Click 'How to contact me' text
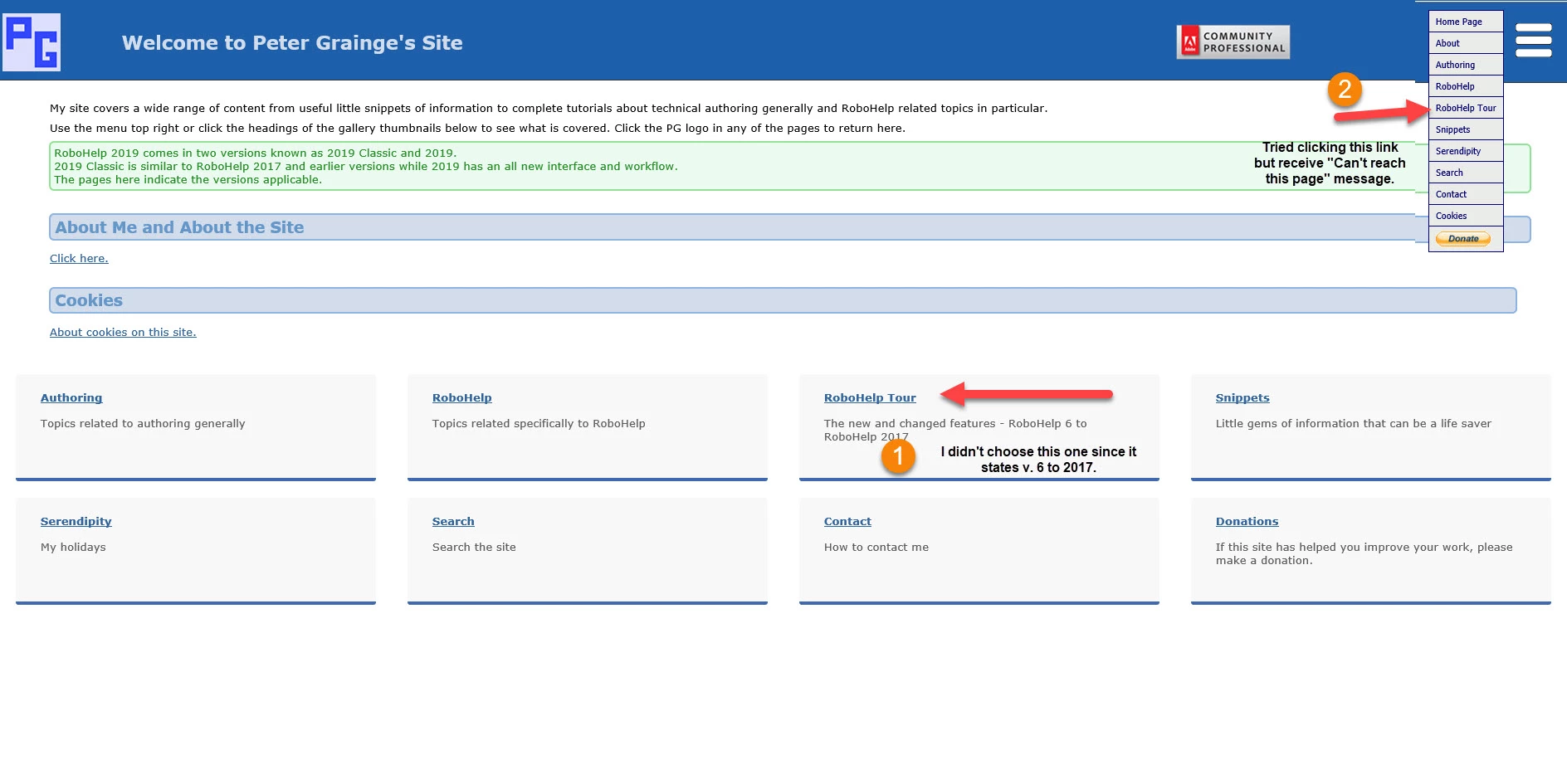1567x784 pixels. pos(876,547)
